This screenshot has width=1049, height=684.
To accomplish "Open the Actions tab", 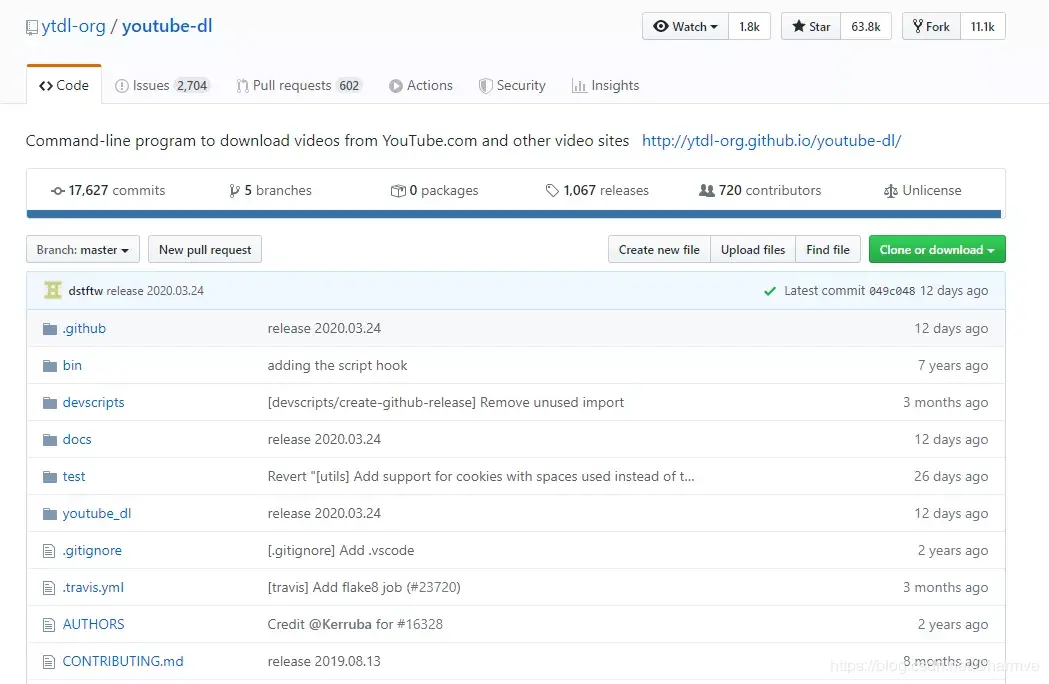I will click(x=421, y=85).
